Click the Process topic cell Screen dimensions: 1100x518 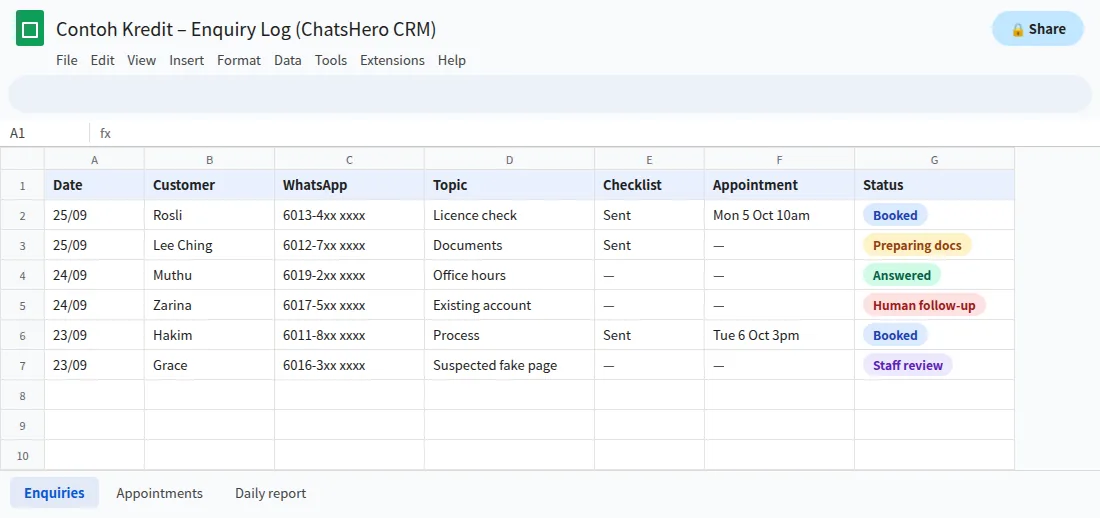point(510,335)
